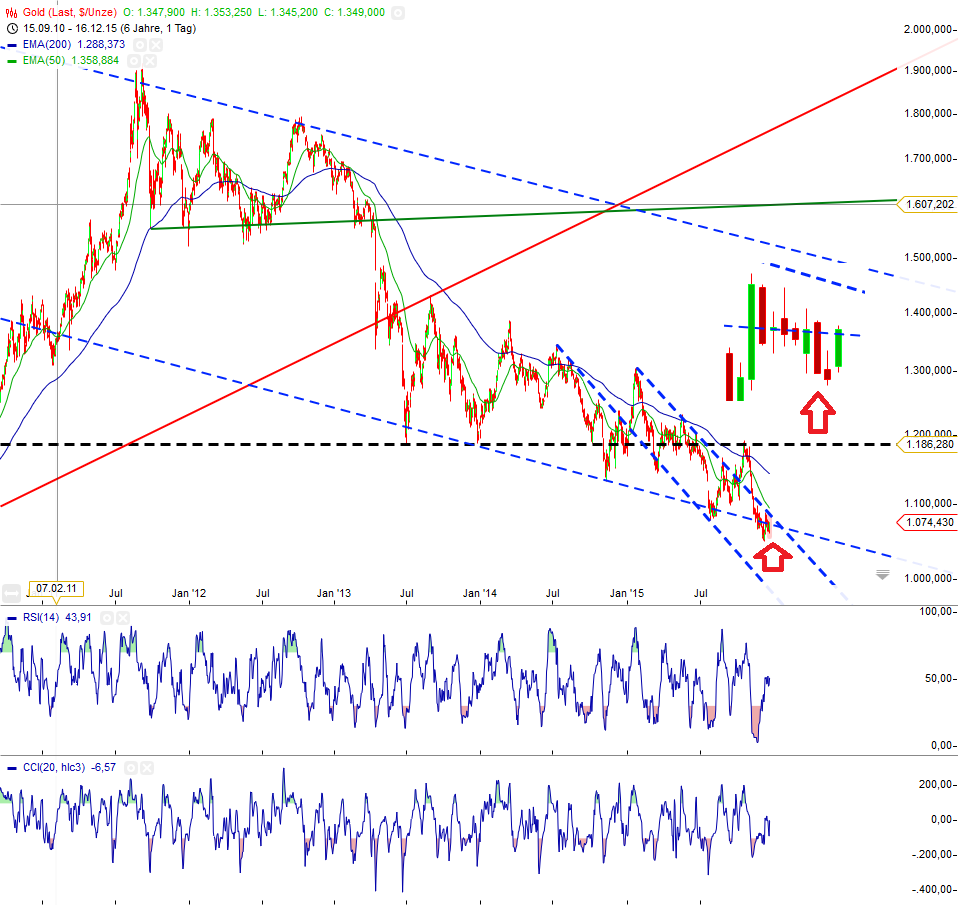The height and width of the screenshot is (905, 958).
Task: Open the CCI(20, hlc3) settings icon
Action: (x=131, y=768)
